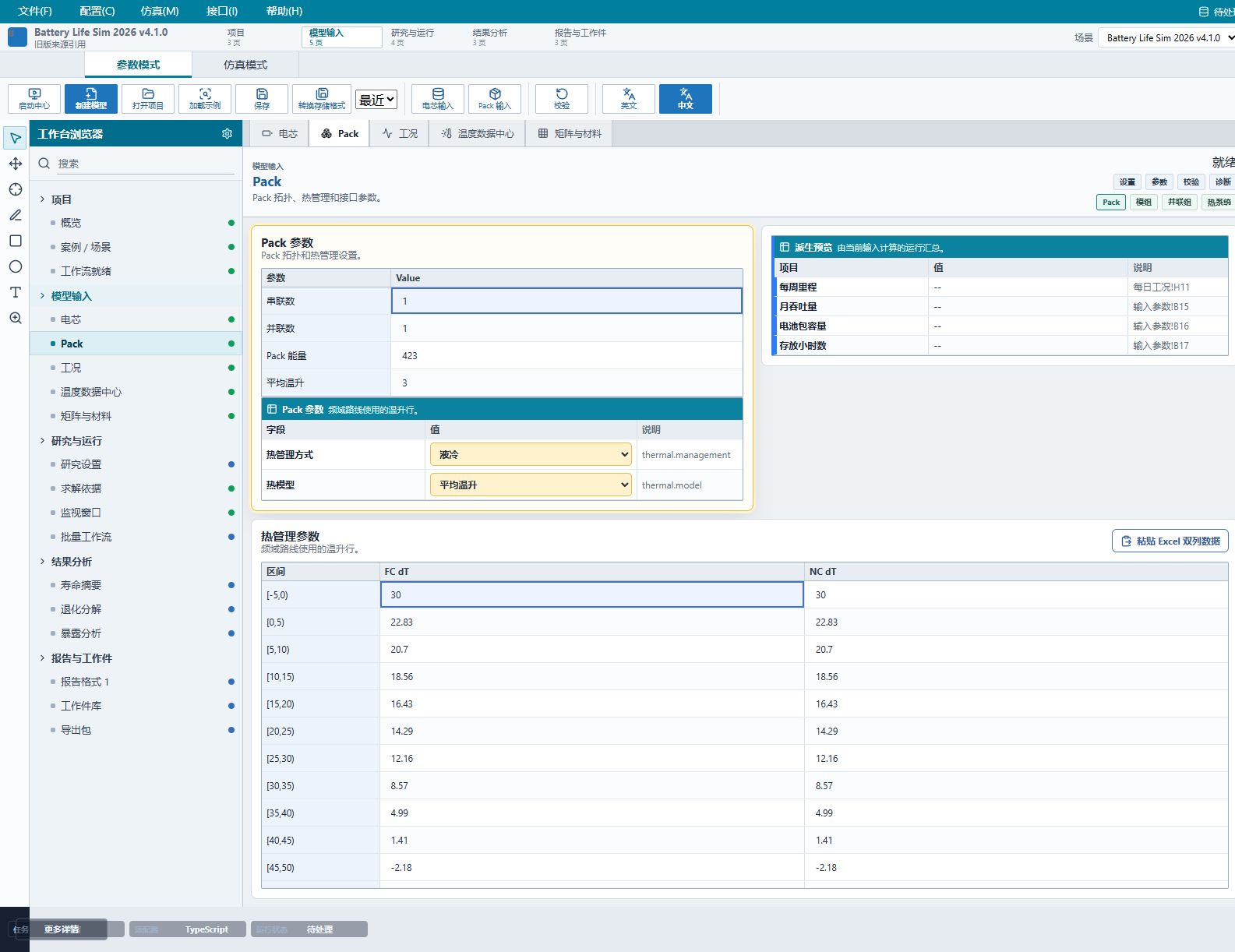Collapse the 研究与运行 tree group
The image size is (1235, 952).
click(42, 441)
